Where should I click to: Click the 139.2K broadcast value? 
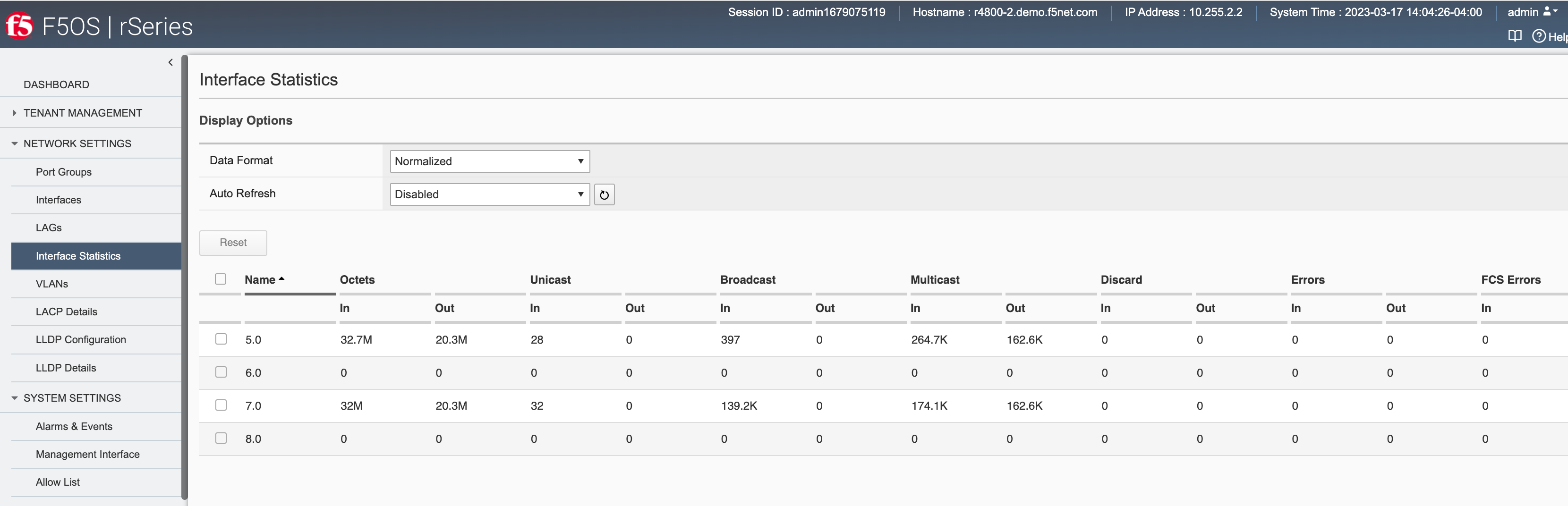click(739, 405)
